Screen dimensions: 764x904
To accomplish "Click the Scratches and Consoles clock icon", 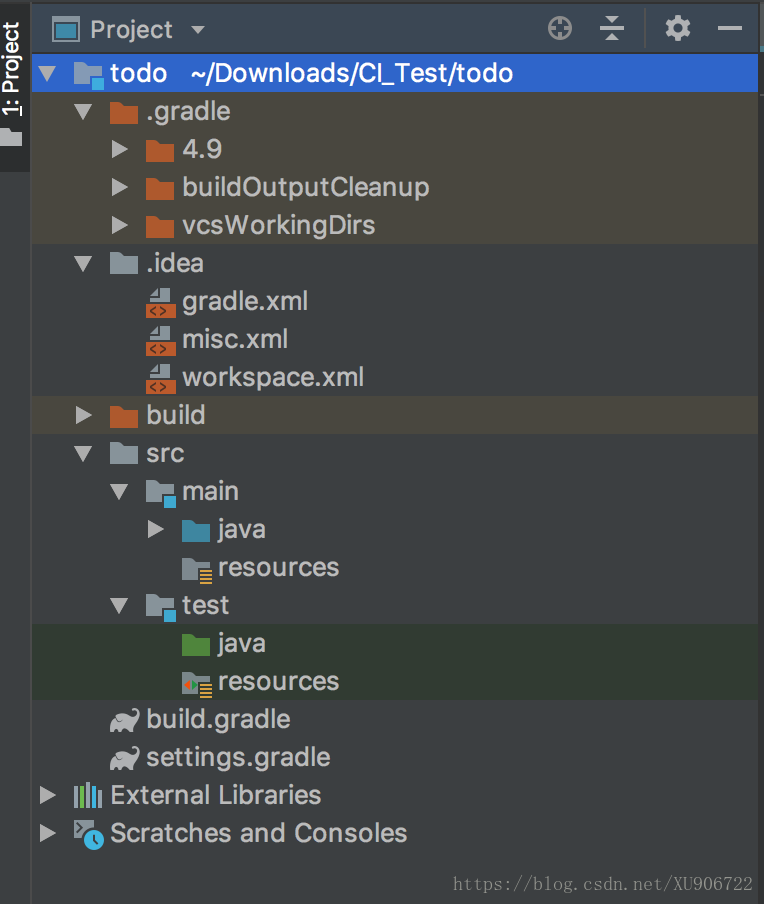I will tap(89, 835).
